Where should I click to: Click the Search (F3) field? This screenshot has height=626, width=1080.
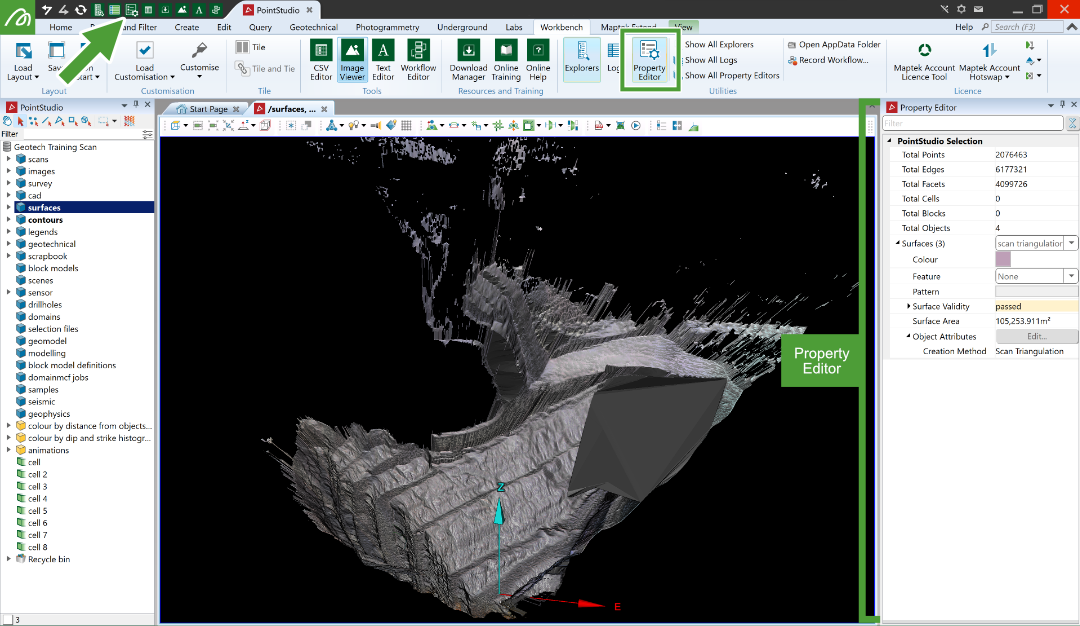coord(1025,27)
